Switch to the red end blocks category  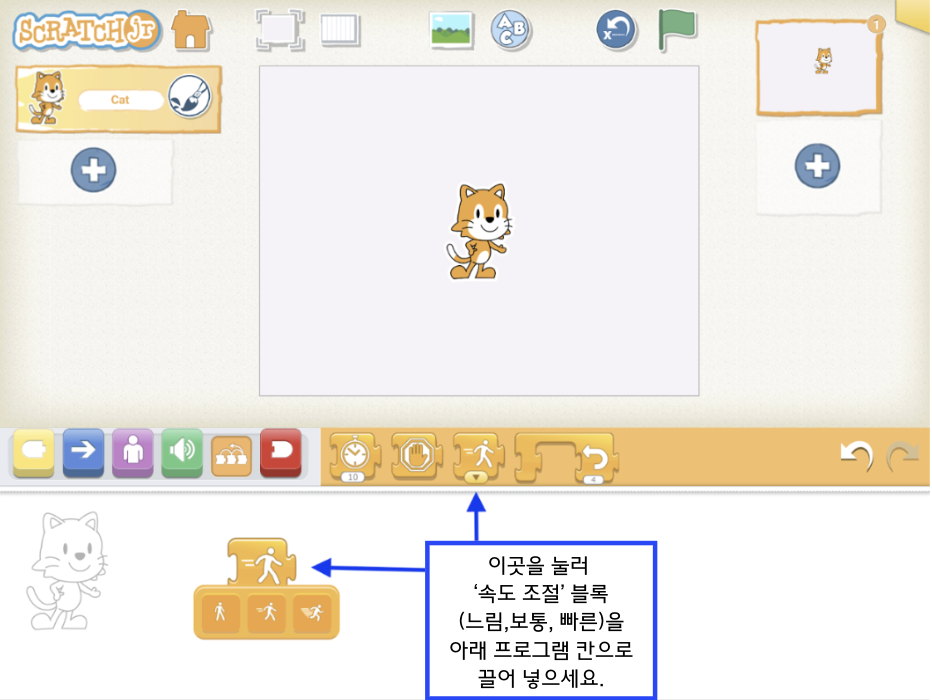click(x=281, y=453)
